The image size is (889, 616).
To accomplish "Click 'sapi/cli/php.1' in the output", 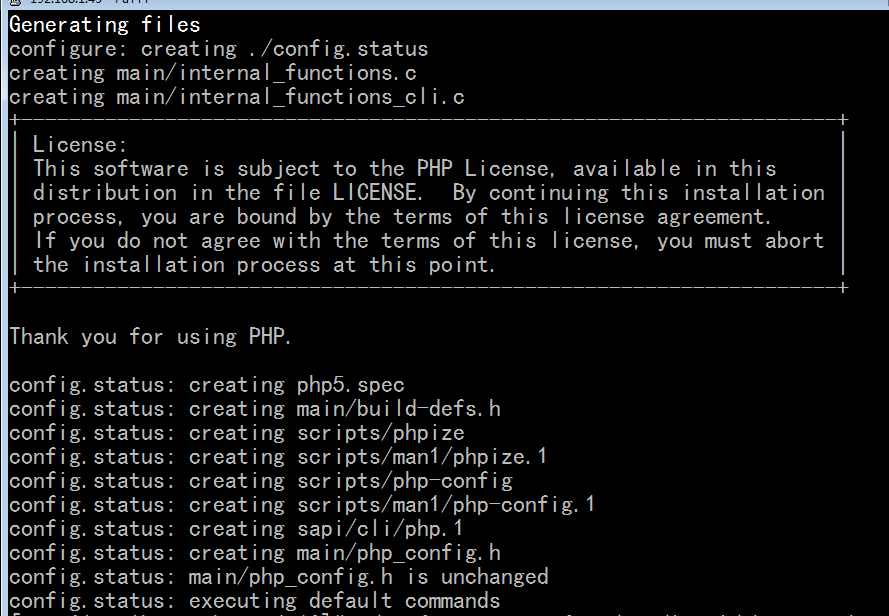I will pyautogui.click(x=380, y=529).
